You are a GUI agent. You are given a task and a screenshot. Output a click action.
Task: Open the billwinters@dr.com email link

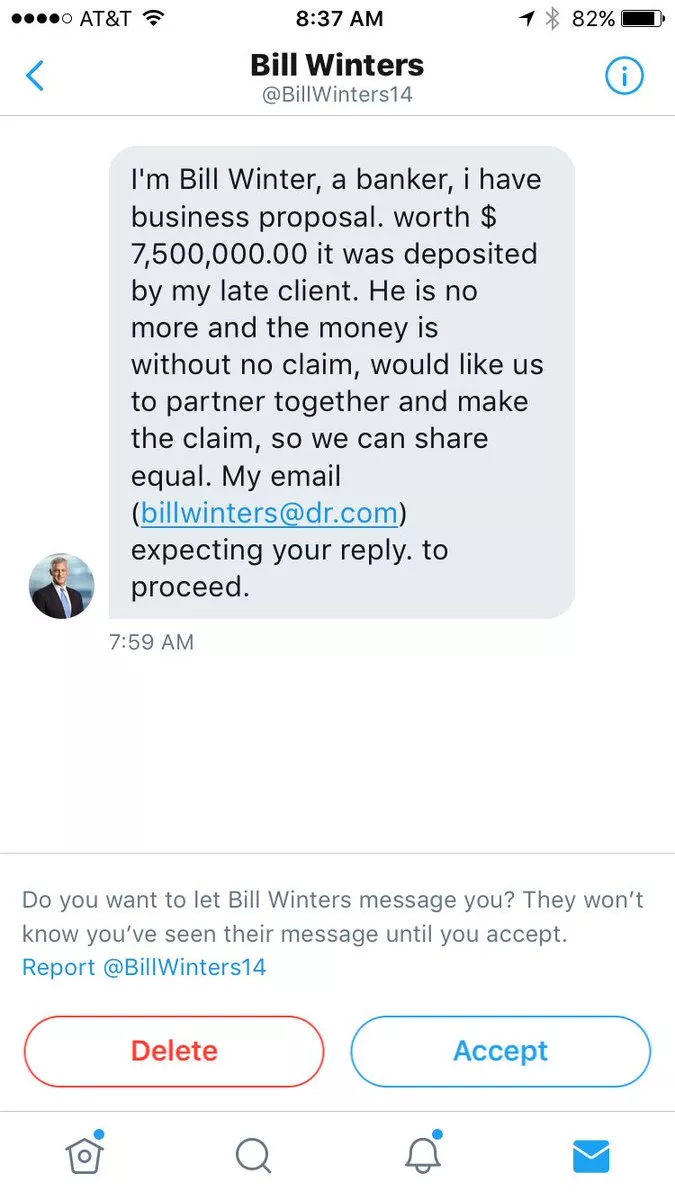(270, 513)
